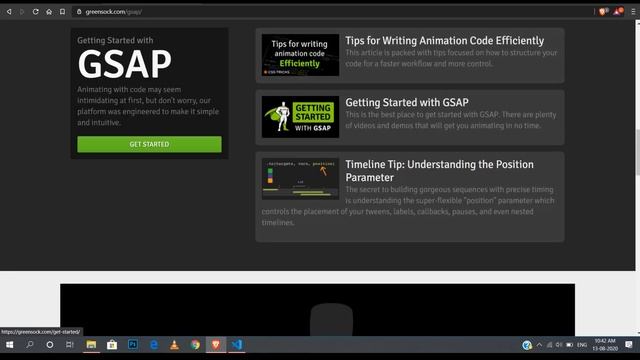Click the Timeline Tip article thumbnail
The height and width of the screenshot is (360, 640).
(x=300, y=179)
